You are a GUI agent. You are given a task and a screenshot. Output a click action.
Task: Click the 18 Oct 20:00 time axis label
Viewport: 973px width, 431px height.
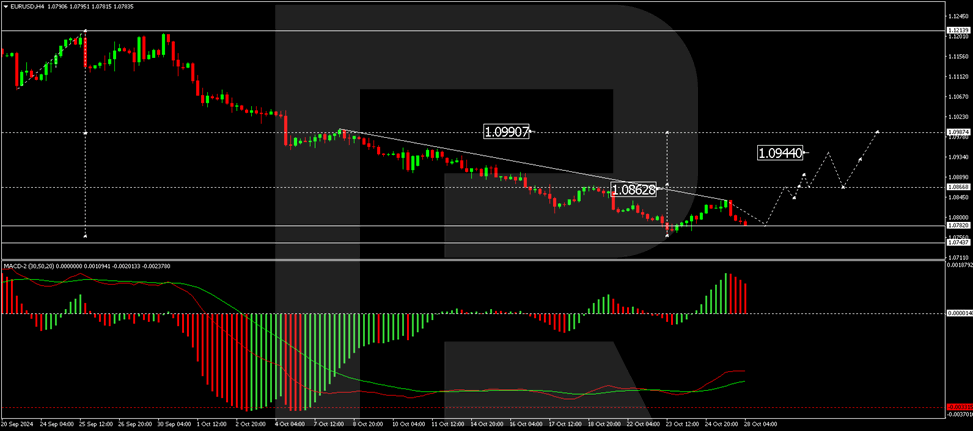point(602,424)
